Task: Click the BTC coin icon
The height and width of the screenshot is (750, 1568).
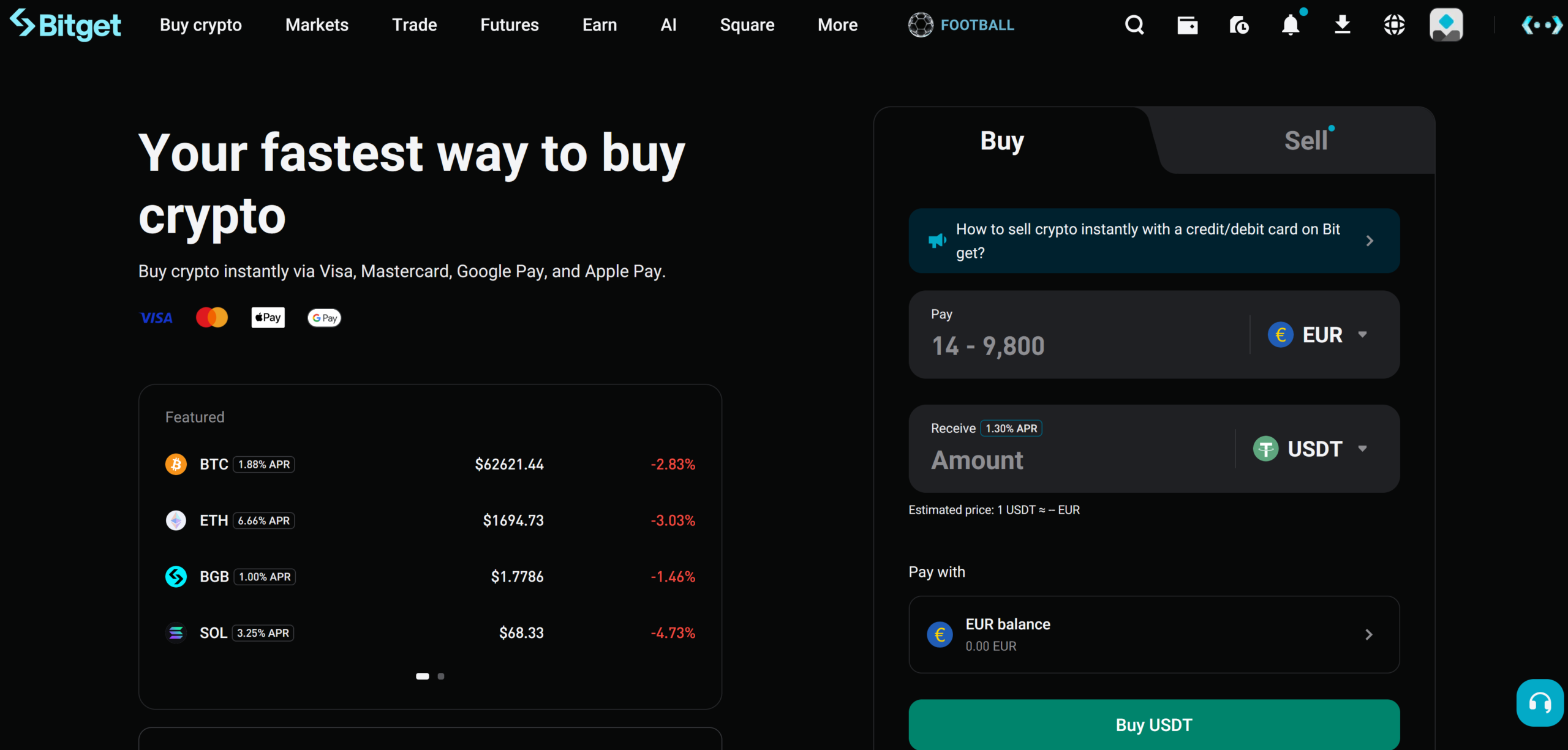Action: point(176,464)
